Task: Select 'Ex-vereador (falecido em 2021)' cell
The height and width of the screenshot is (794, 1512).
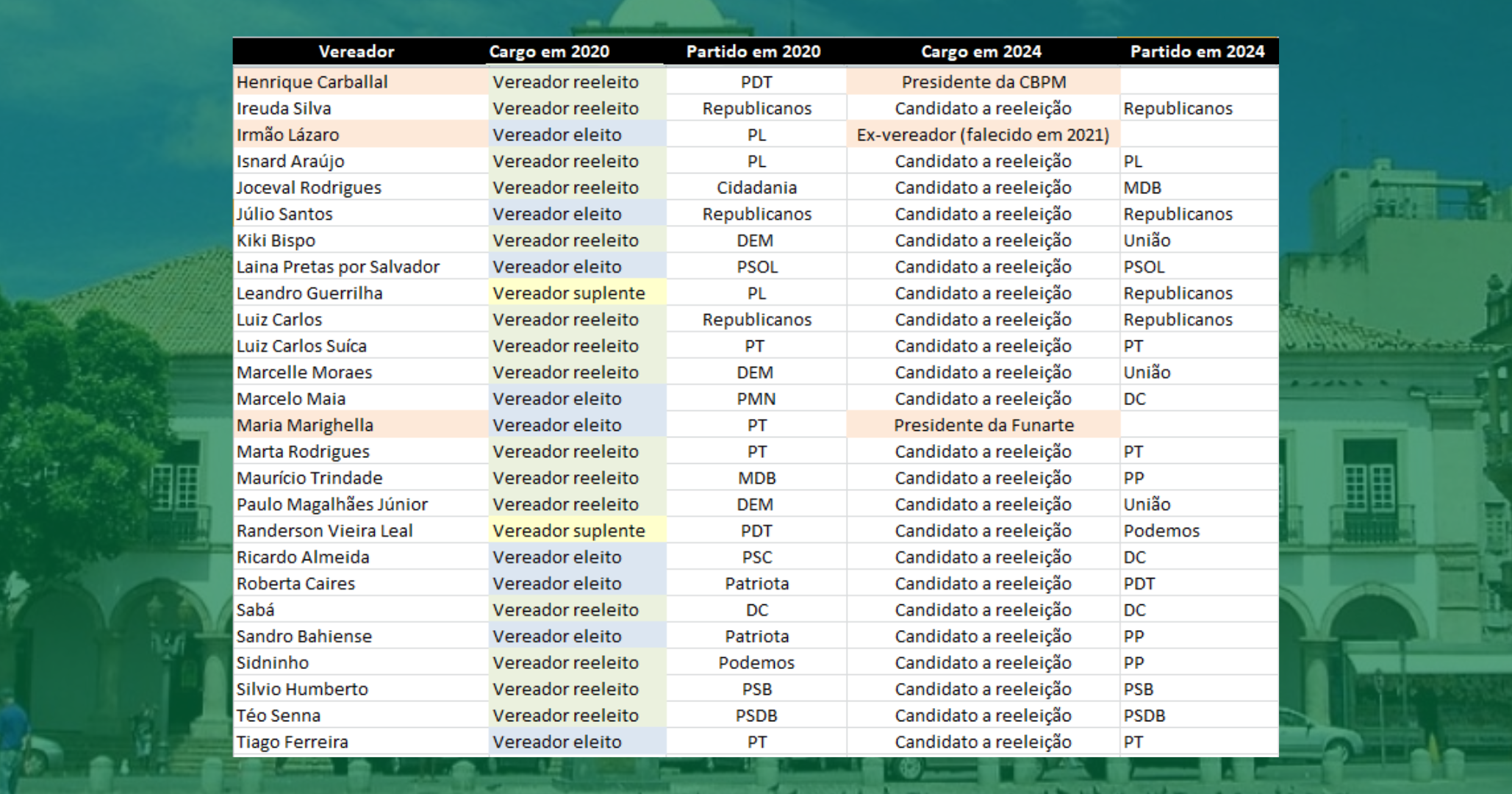Action: (983, 135)
